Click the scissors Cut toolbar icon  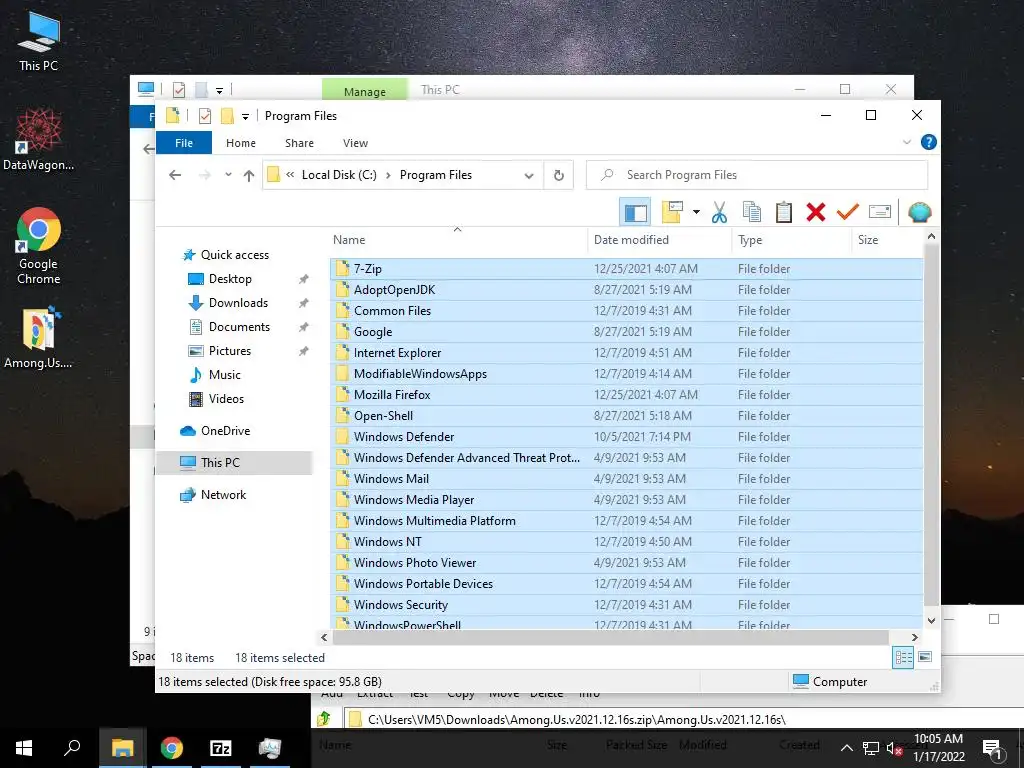pos(719,212)
